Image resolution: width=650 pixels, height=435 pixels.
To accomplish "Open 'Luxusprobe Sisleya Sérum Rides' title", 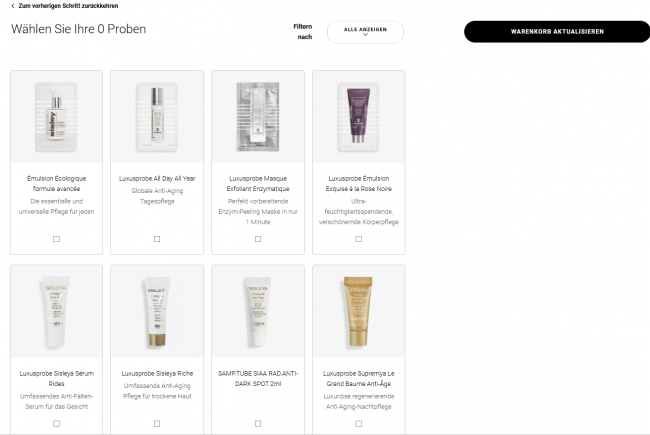I will (x=56, y=378).
